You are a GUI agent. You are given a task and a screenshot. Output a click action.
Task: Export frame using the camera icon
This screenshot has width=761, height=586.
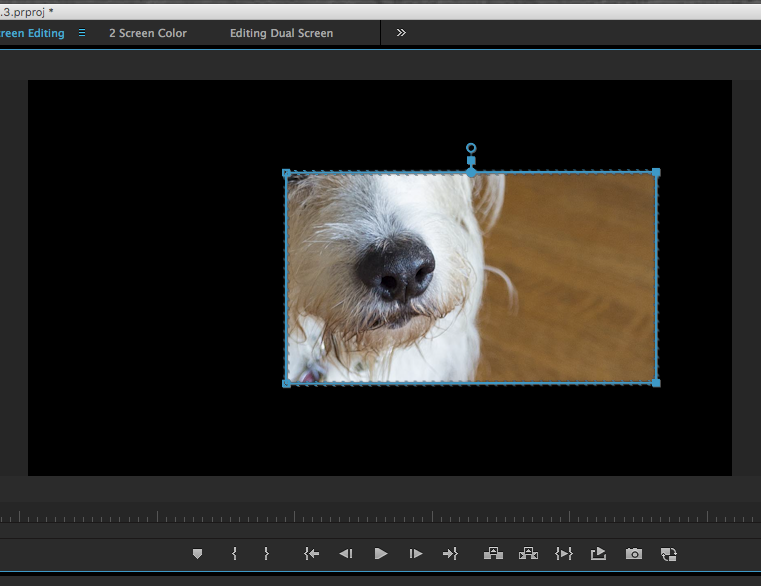633,553
